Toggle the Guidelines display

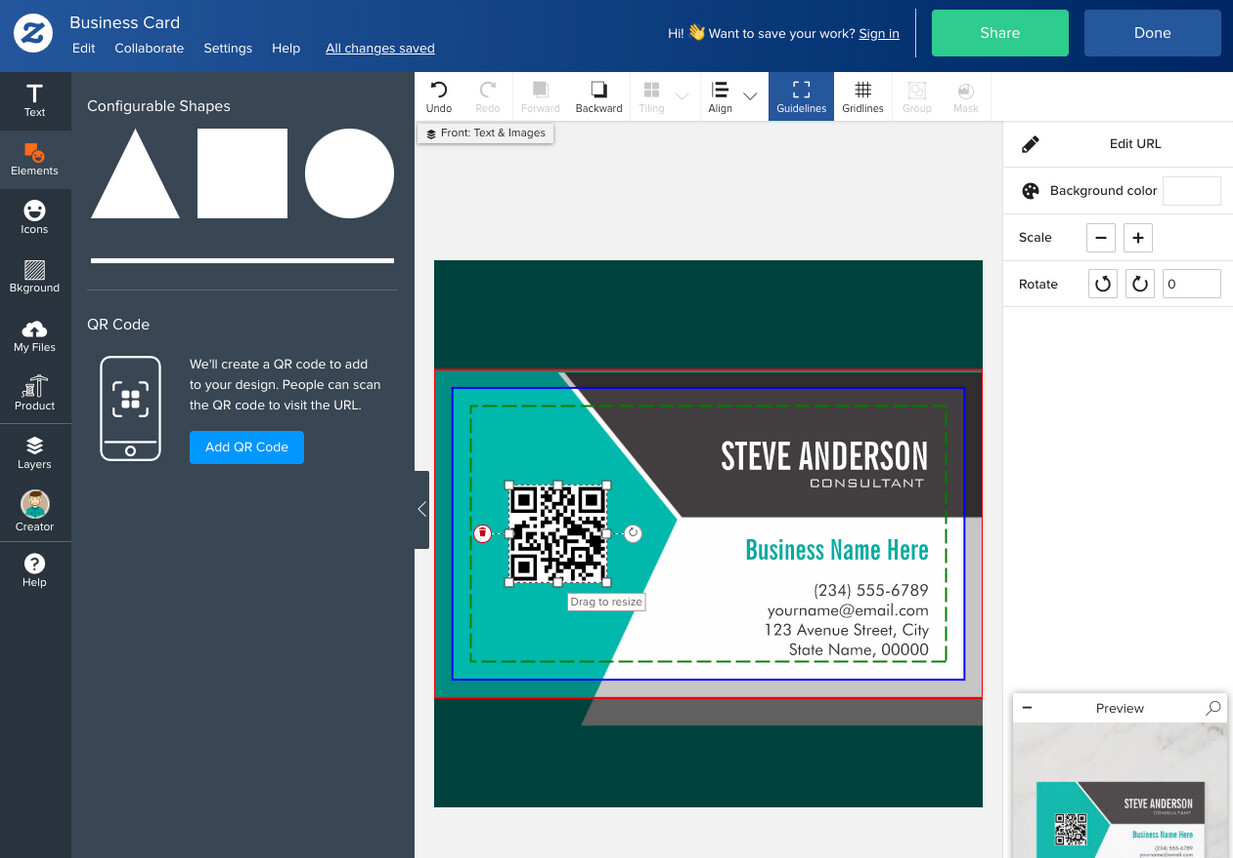point(801,97)
